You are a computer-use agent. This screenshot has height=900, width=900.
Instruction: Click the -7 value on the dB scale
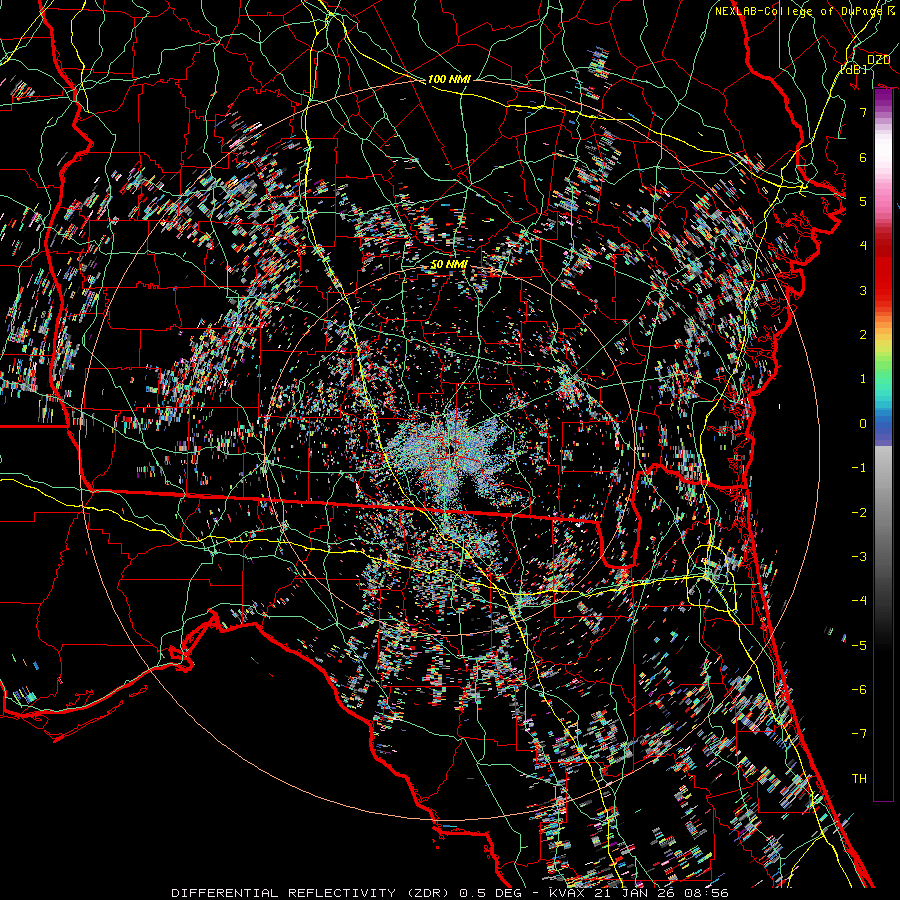(x=859, y=734)
